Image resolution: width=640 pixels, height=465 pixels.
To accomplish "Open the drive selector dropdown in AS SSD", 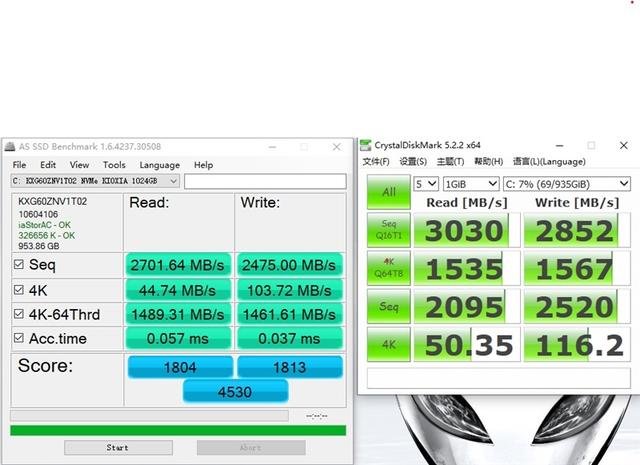I will click(x=95, y=181).
